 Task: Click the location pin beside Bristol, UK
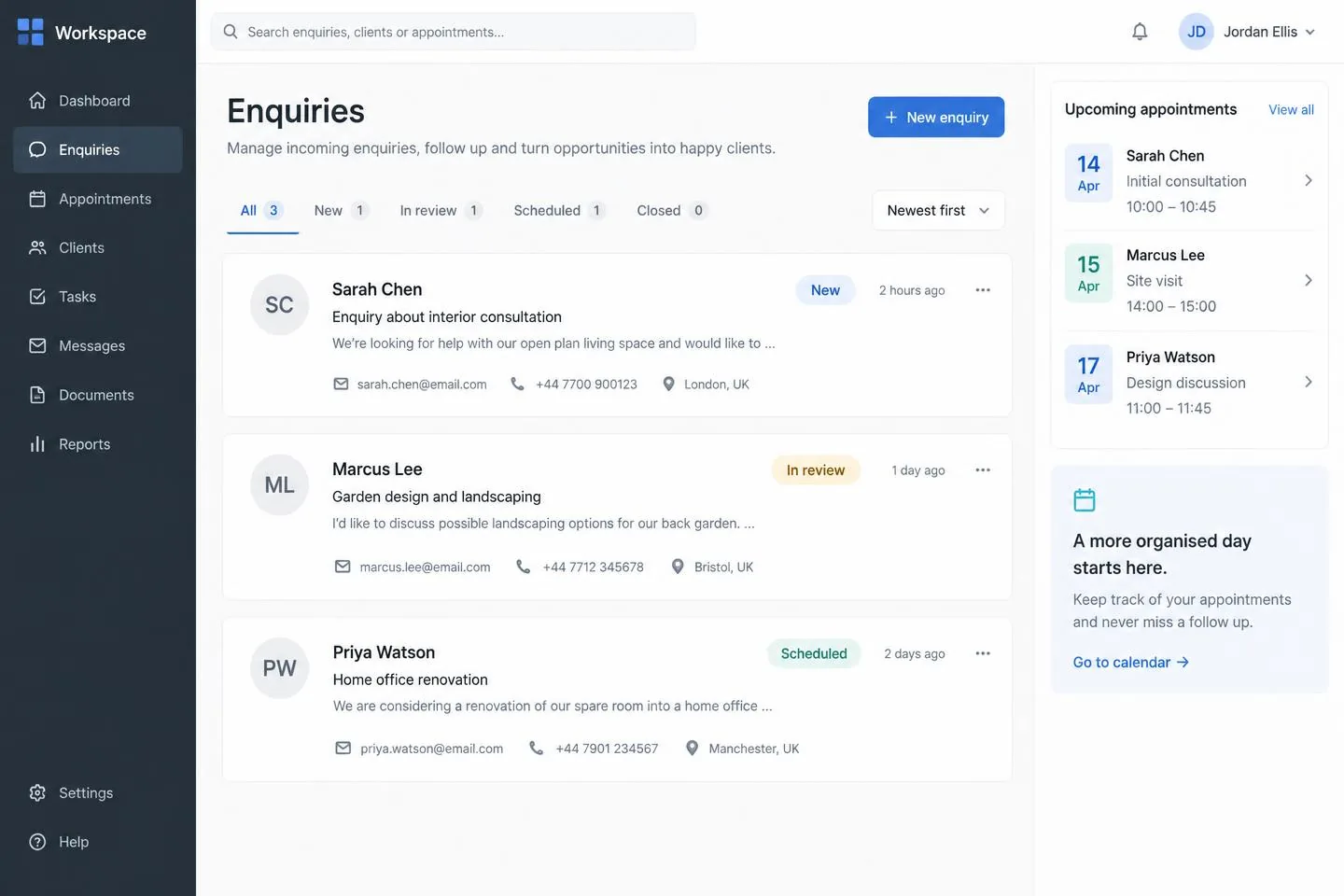coord(678,567)
